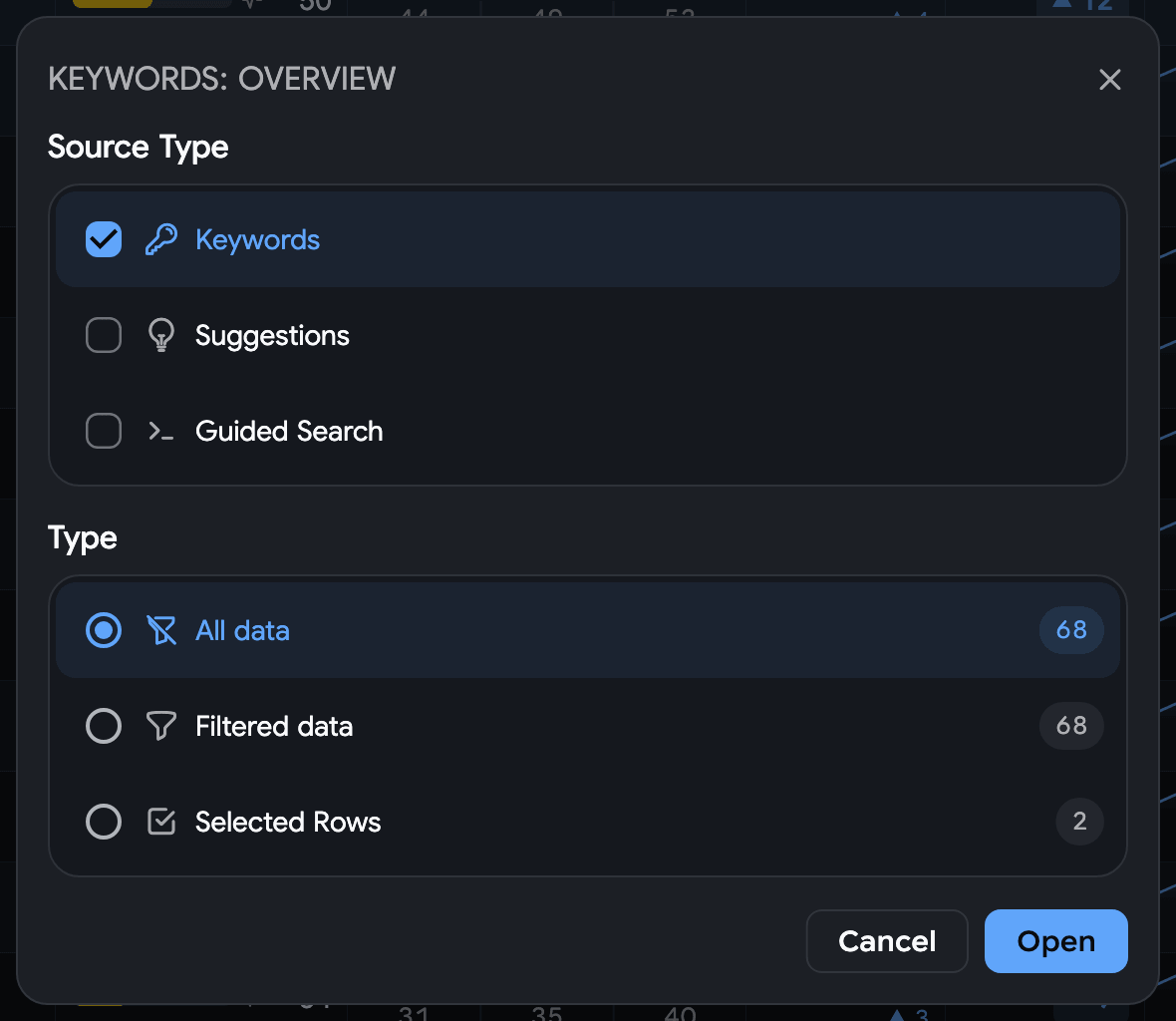Viewport: 1176px width, 1021px height.
Task: Click the 68 count badge for All data
Action: 1071,630
